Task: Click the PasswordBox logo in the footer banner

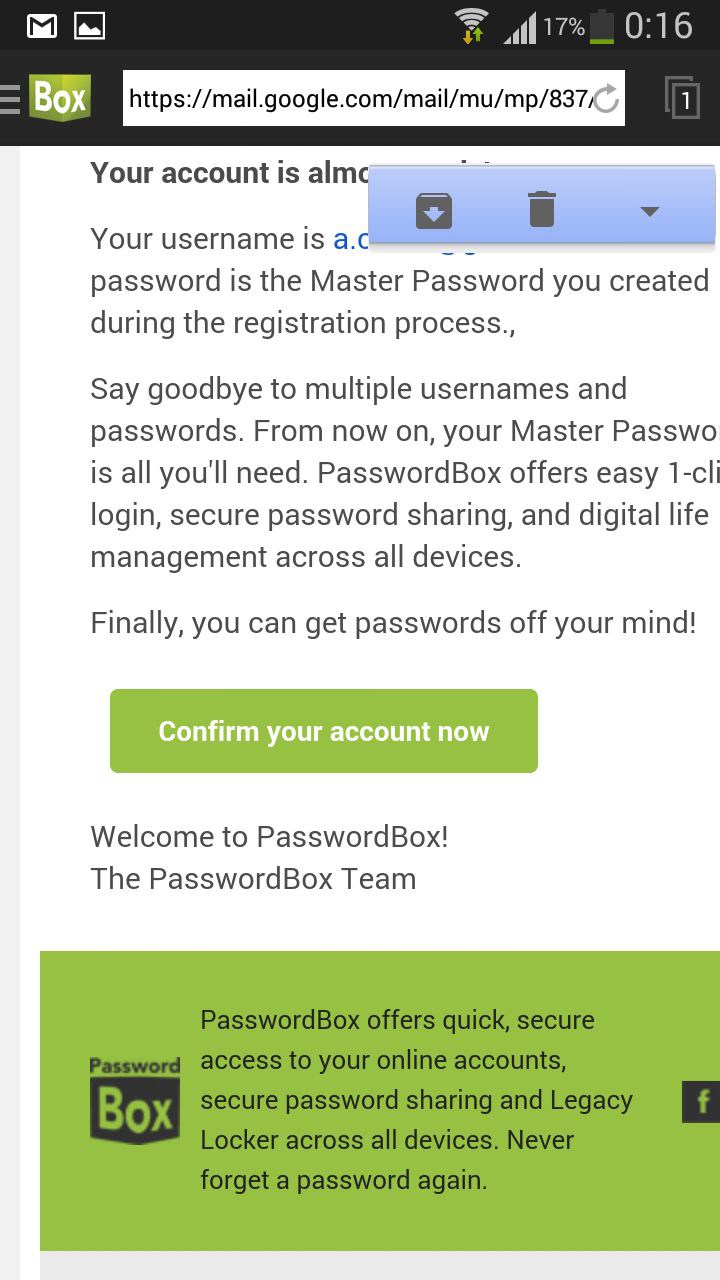Action: point(134,1100)
